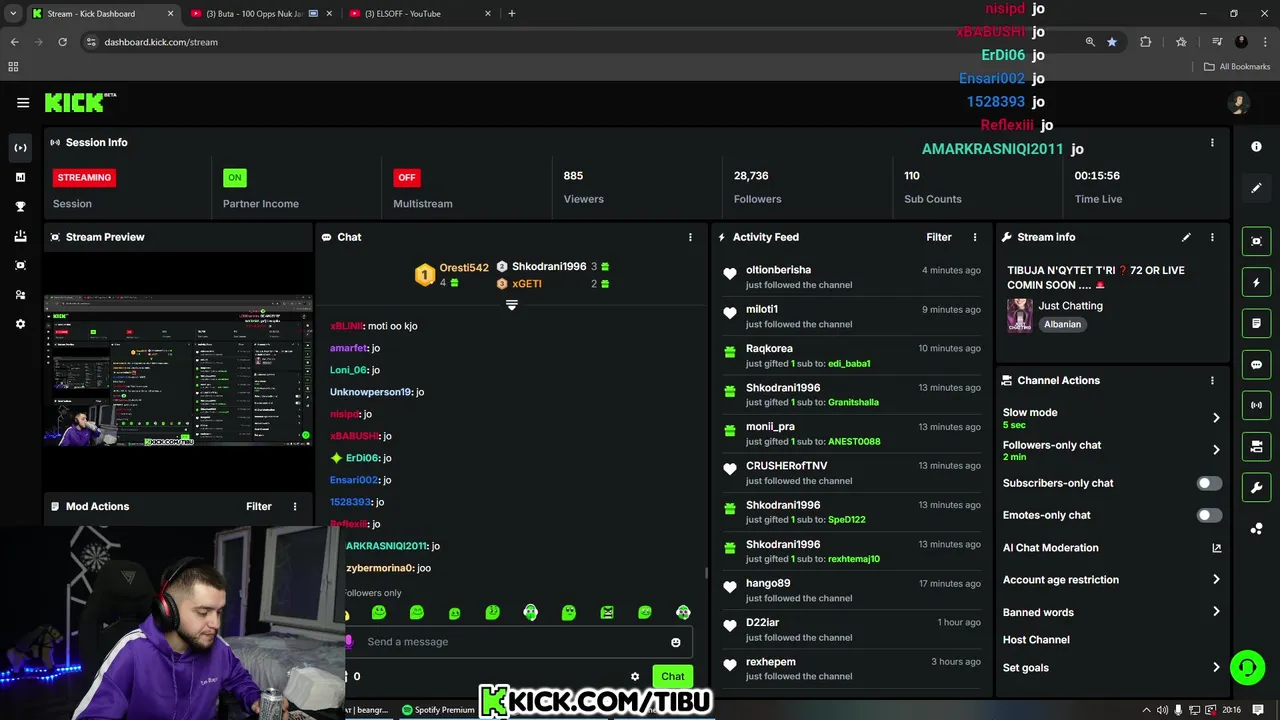The width and height of the screenshot is (1280, 720).
Task: Open AI Chat Moderation external link icon
Action: point(1217,548)
